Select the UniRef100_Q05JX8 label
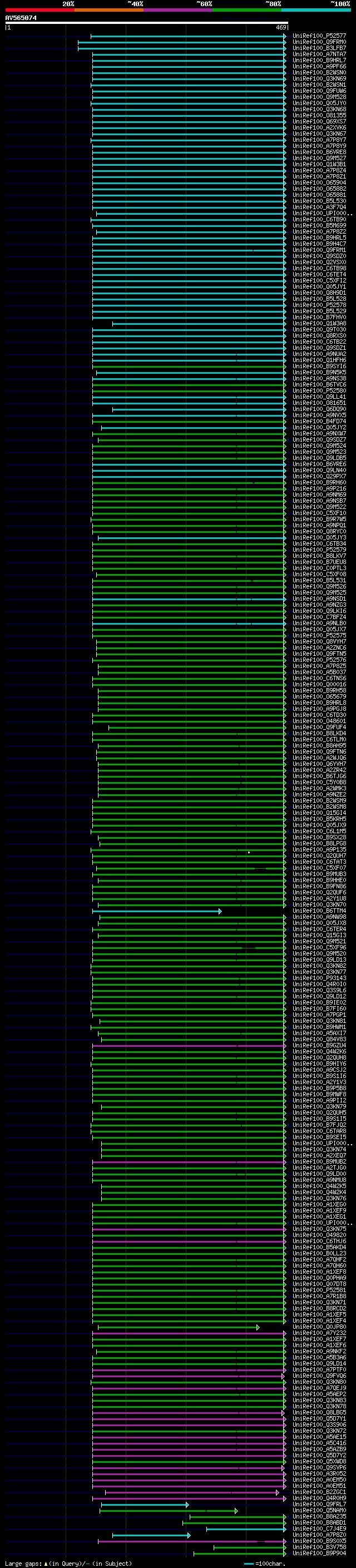 point(319,923)
